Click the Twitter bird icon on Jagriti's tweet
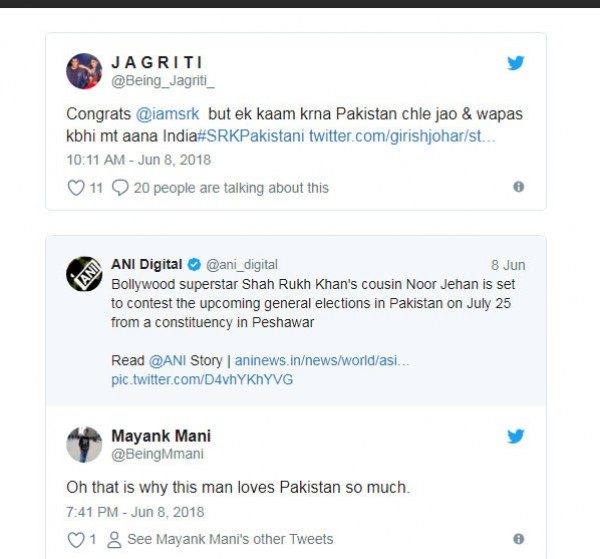The image size is (600, 559). click(516, 62)
